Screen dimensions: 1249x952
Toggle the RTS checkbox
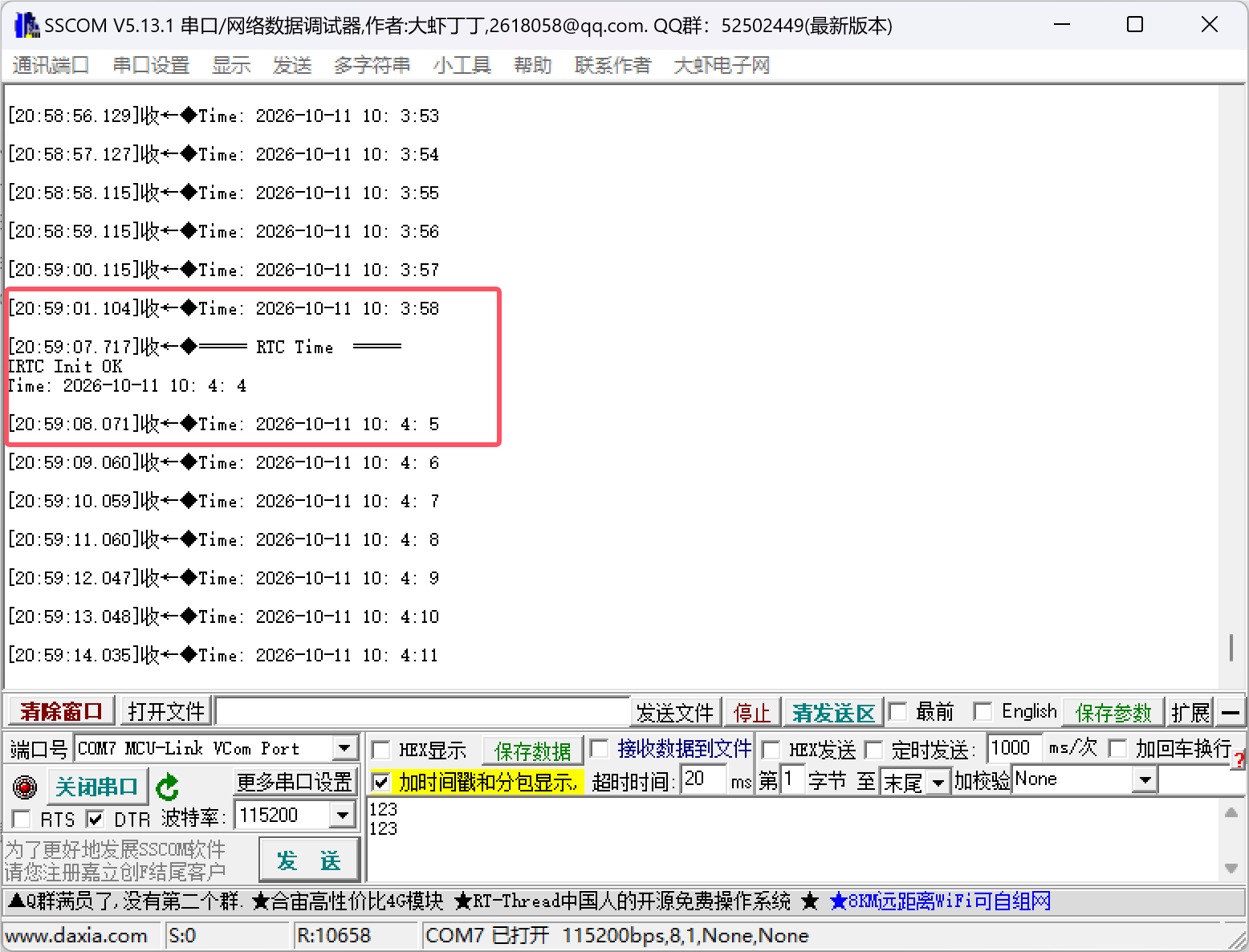pos(22,819)
